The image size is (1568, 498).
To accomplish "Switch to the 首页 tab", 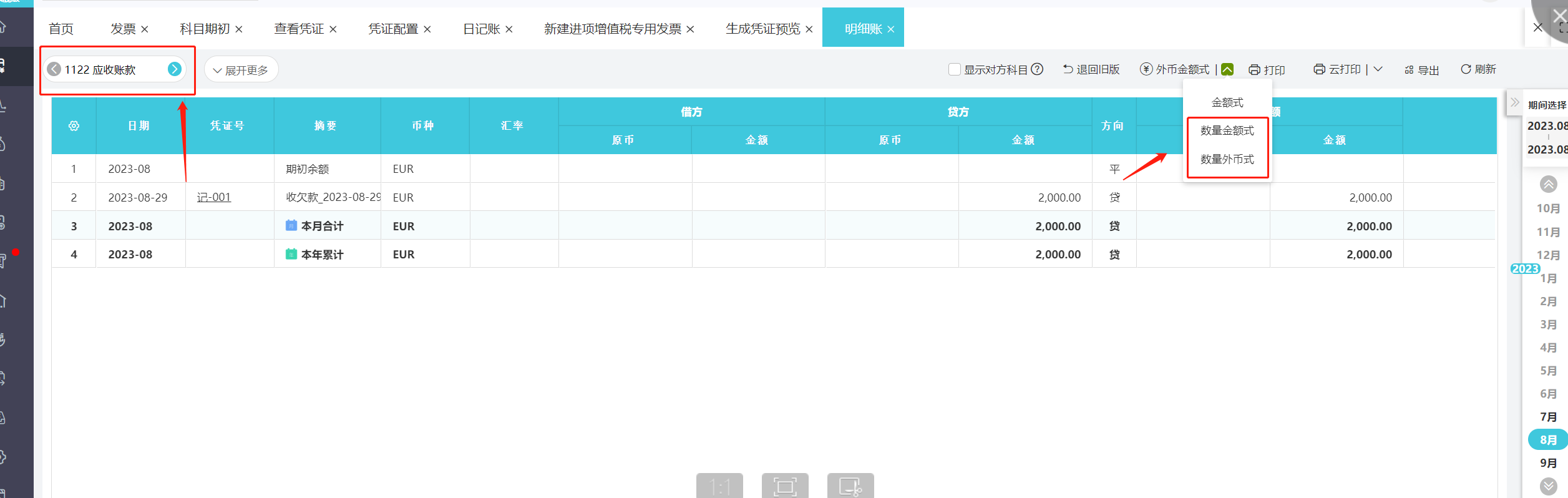I will tap(61, 29).
